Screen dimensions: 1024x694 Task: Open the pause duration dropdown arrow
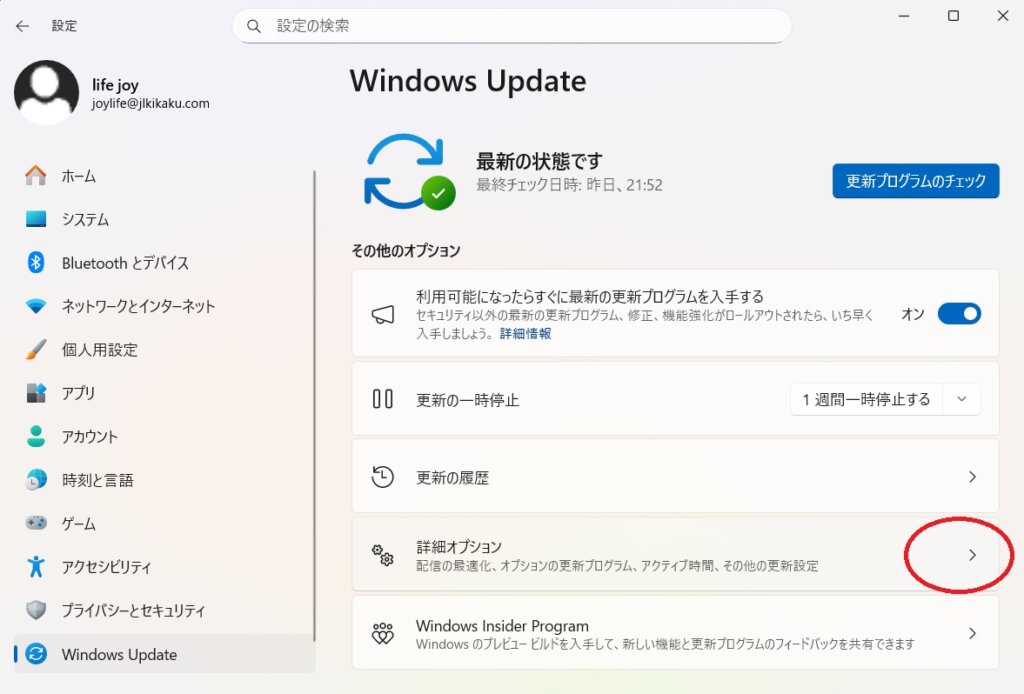961,399
